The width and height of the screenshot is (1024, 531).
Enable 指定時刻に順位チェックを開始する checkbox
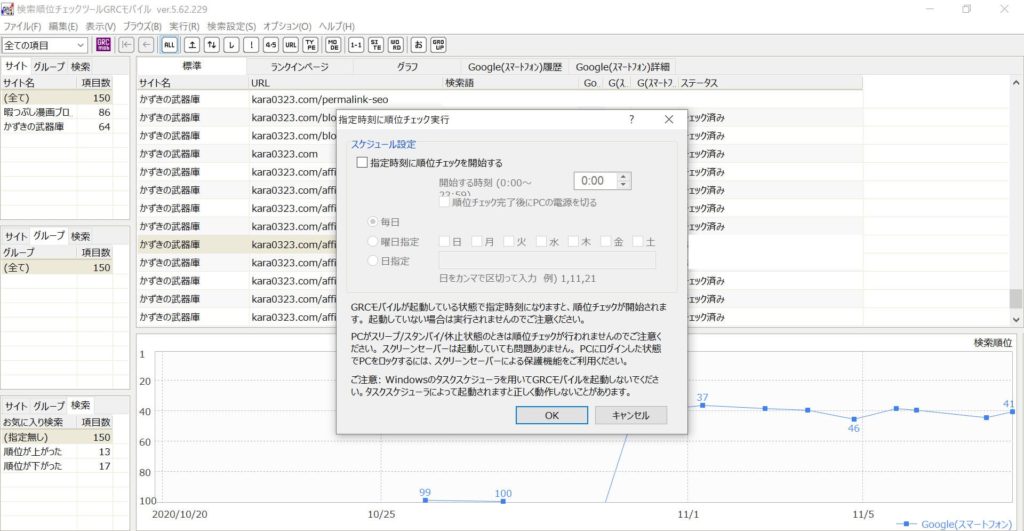click(362, 163)
